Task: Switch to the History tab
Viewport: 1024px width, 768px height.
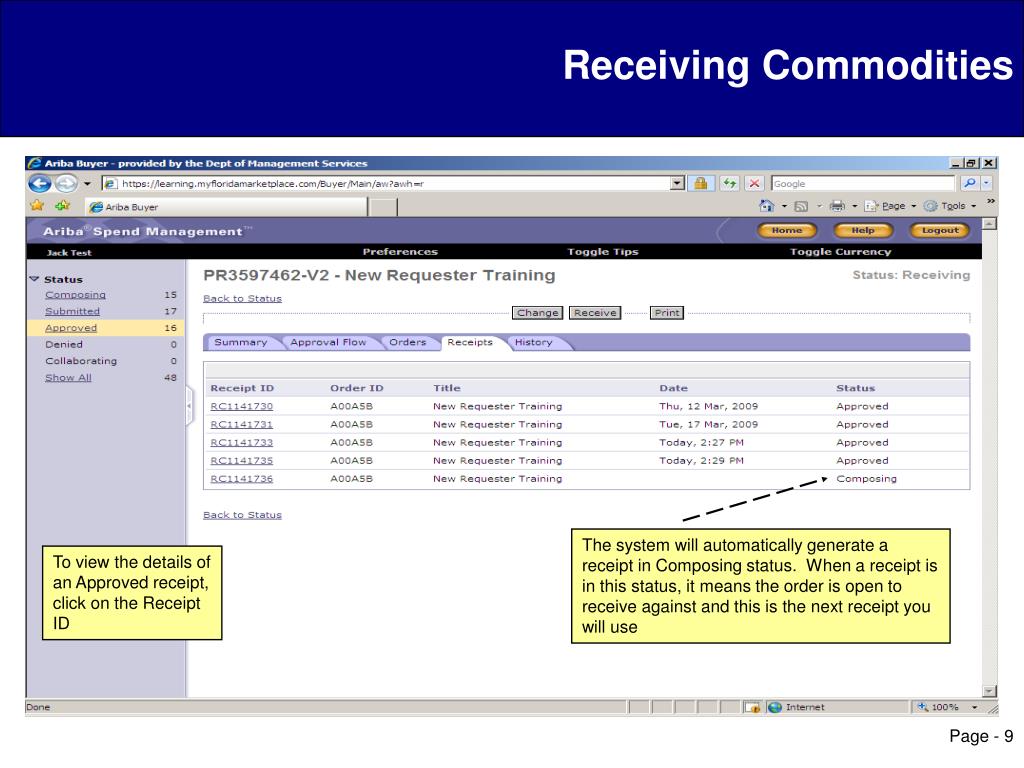Action: [x=534, y=342]
